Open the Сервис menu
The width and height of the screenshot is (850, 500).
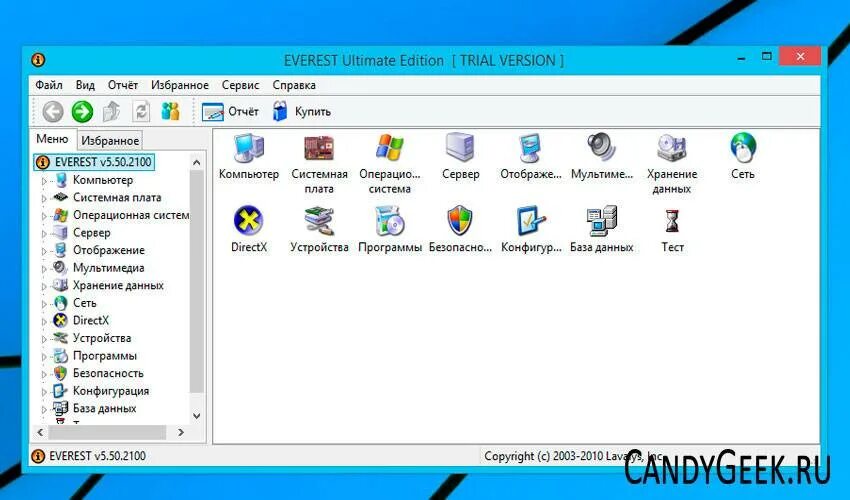[240, 85]
